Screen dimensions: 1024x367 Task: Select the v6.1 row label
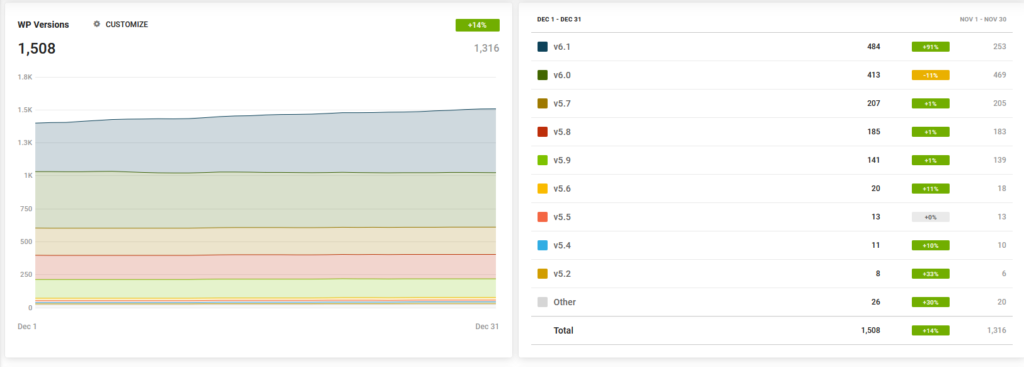[x=562, y=47]
